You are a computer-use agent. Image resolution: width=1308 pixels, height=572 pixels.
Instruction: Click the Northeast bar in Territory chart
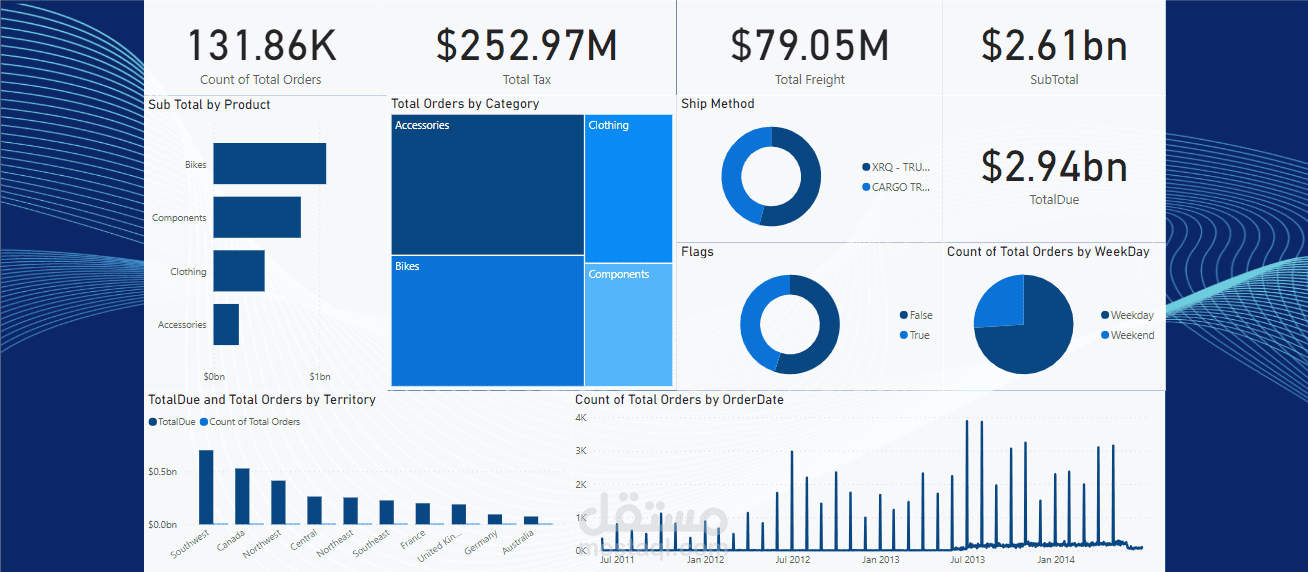(350, 511)
